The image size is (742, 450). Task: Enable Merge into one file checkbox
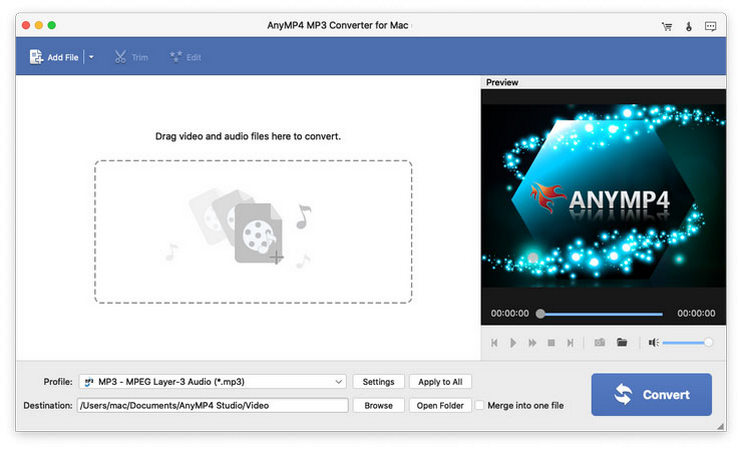(x=480, y=406)
